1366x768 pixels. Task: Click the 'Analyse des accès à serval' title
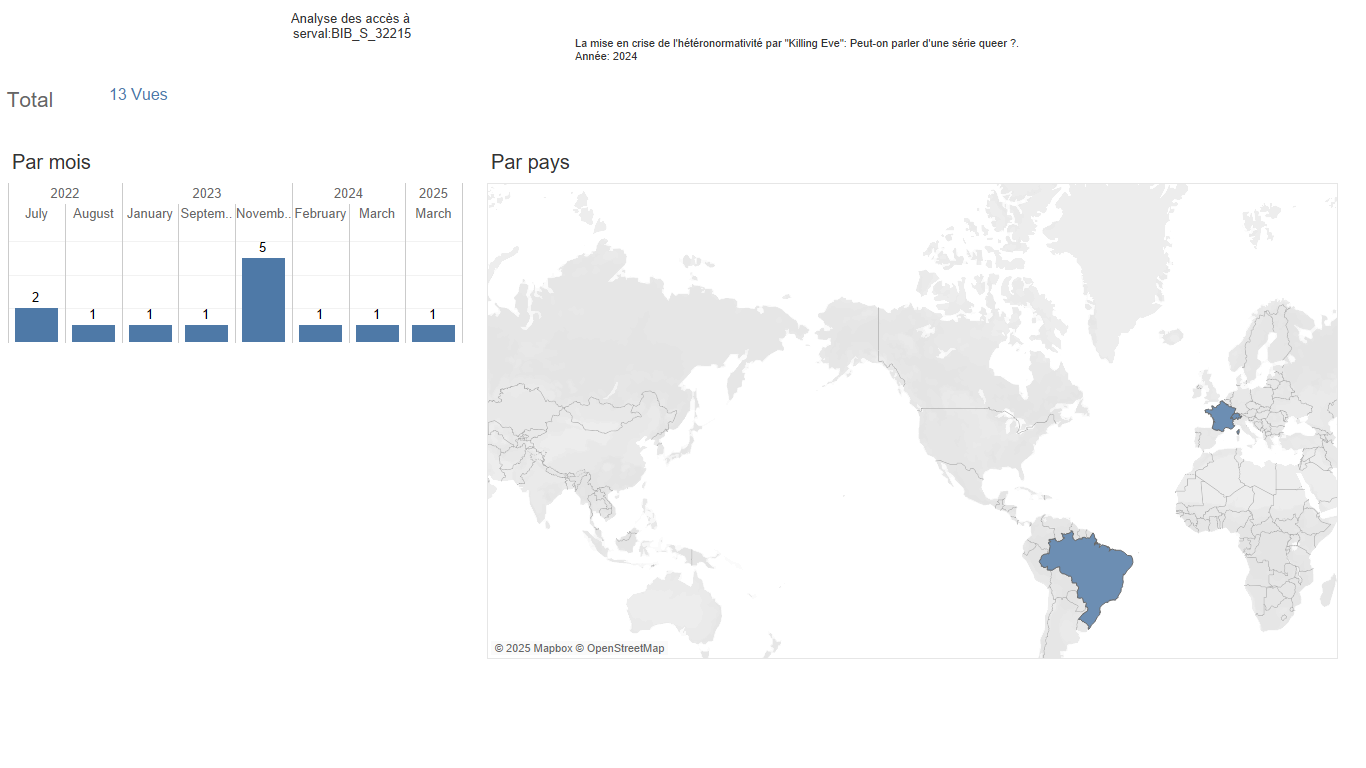click(x=351, y=26)
